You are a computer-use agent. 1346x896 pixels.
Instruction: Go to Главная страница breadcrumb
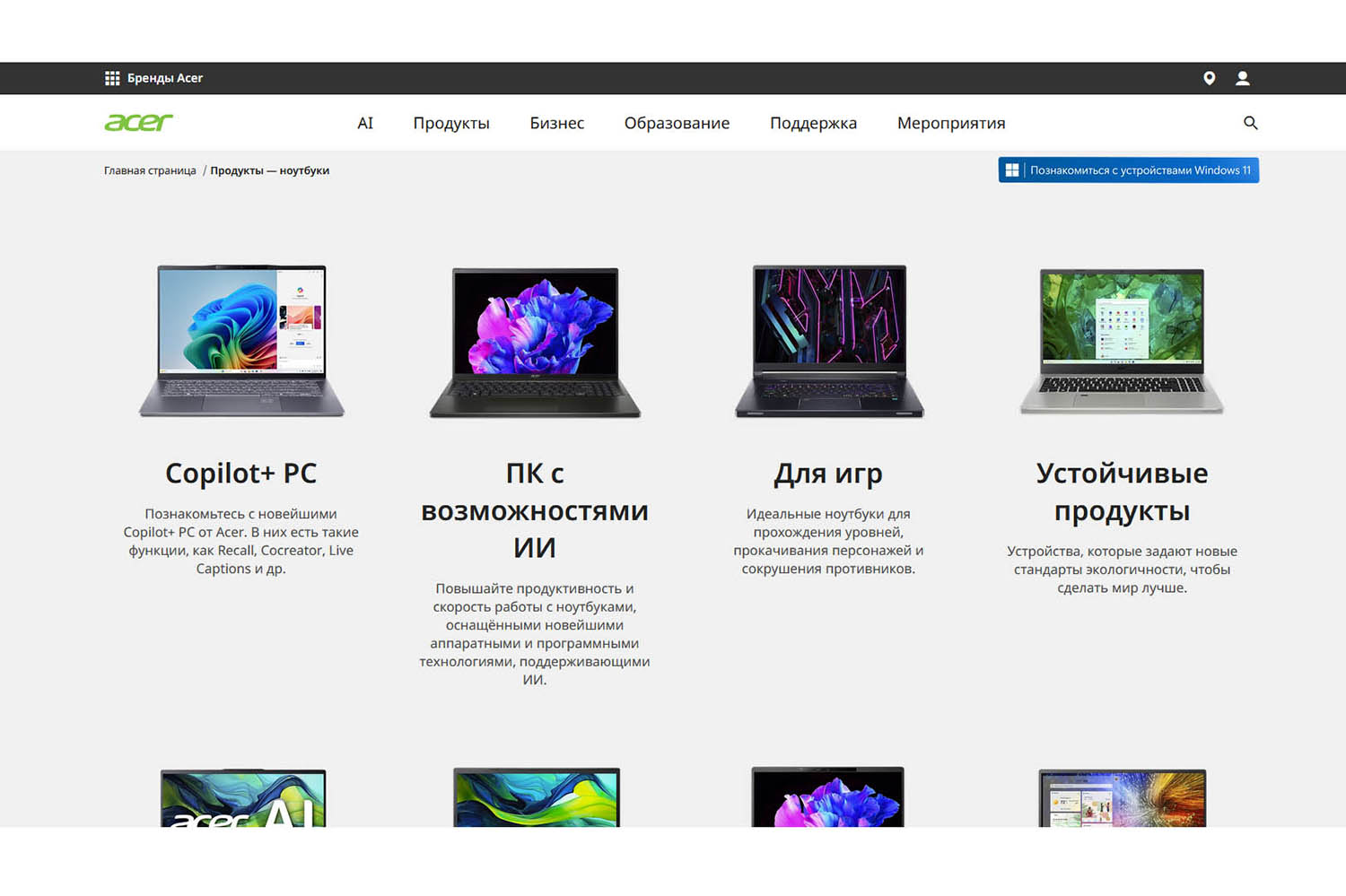pos(150,170)
